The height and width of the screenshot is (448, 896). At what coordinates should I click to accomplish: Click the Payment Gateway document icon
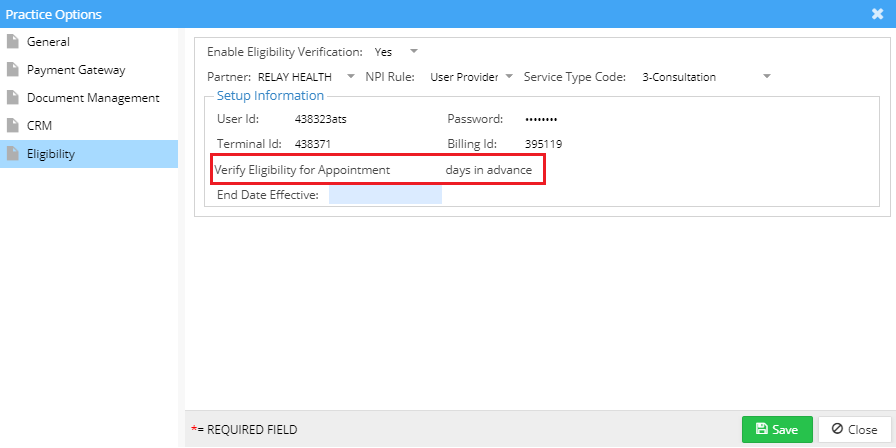[13, 70]
